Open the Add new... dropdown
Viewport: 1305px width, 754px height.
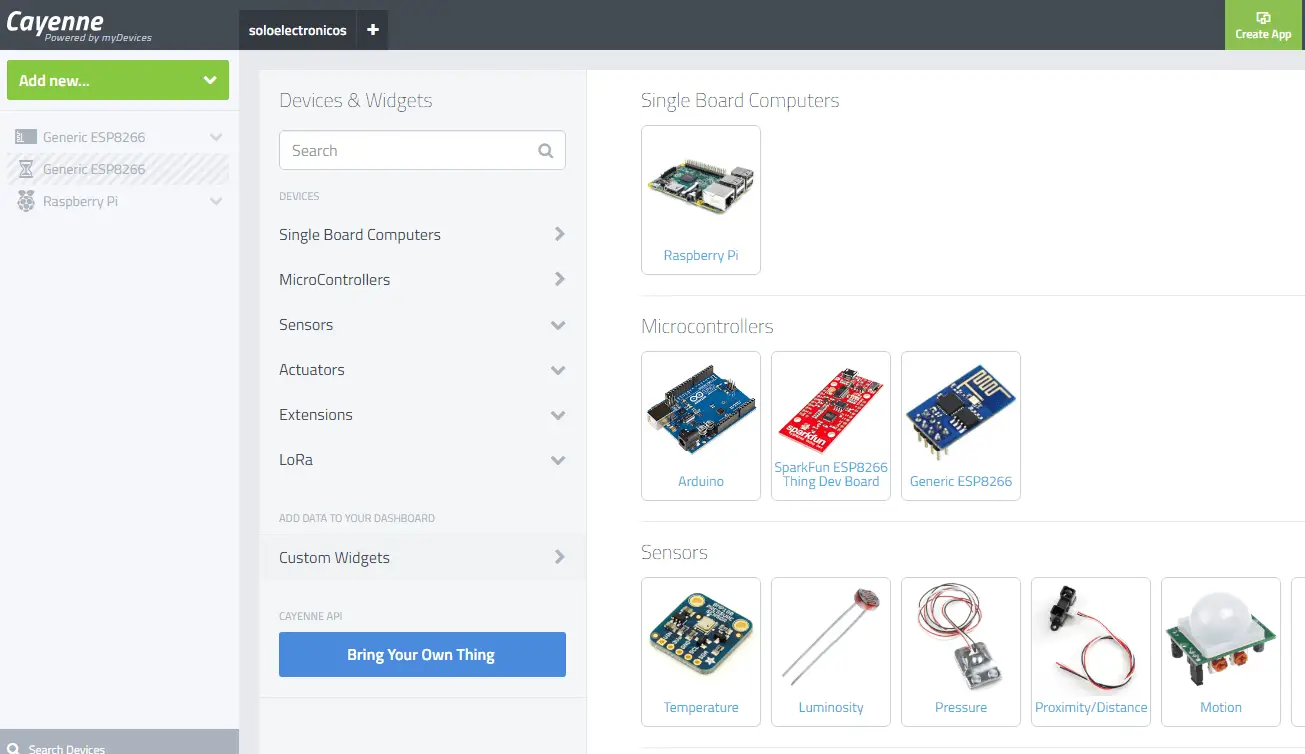click(x=118, y=80)
